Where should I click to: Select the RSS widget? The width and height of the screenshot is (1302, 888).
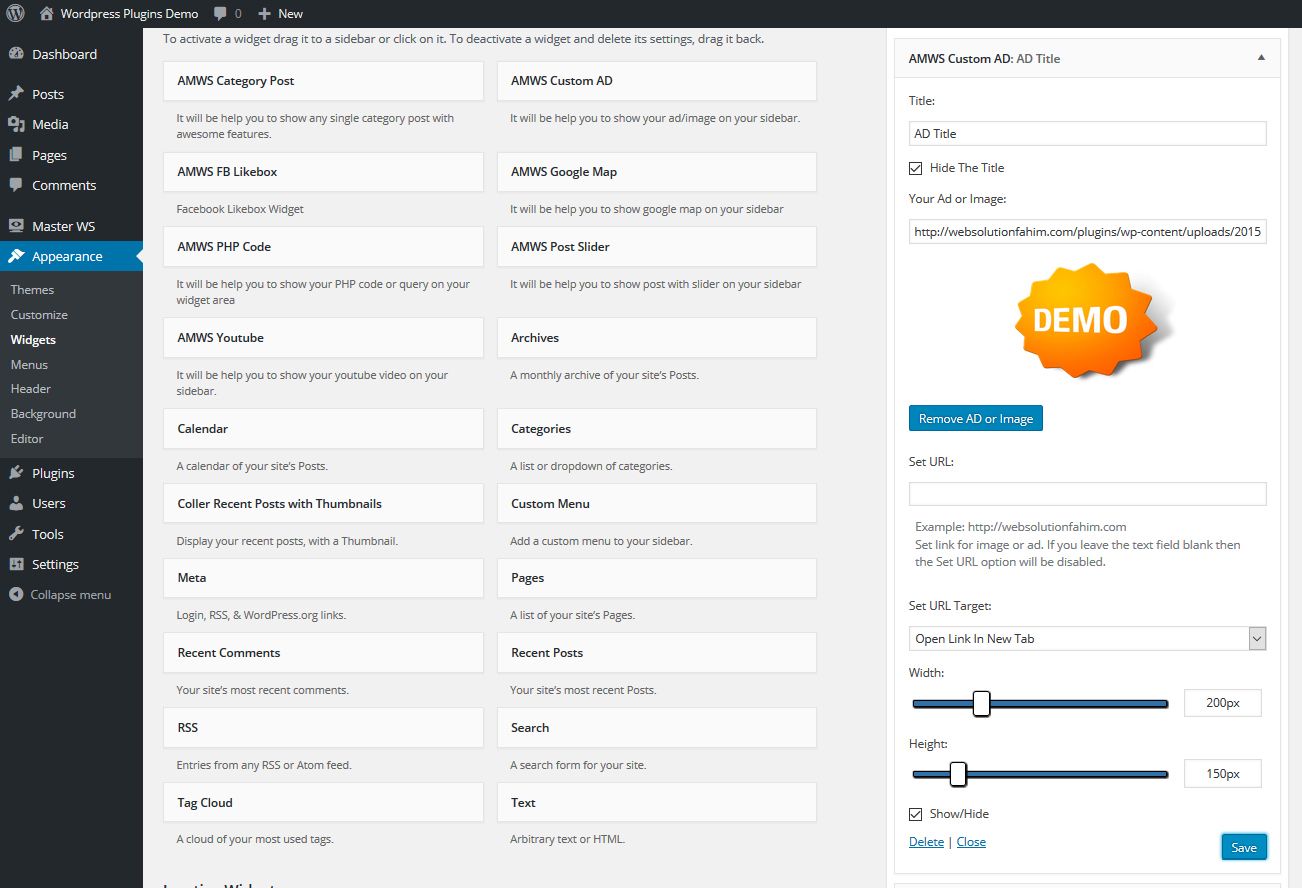click(x=323, y=728)
